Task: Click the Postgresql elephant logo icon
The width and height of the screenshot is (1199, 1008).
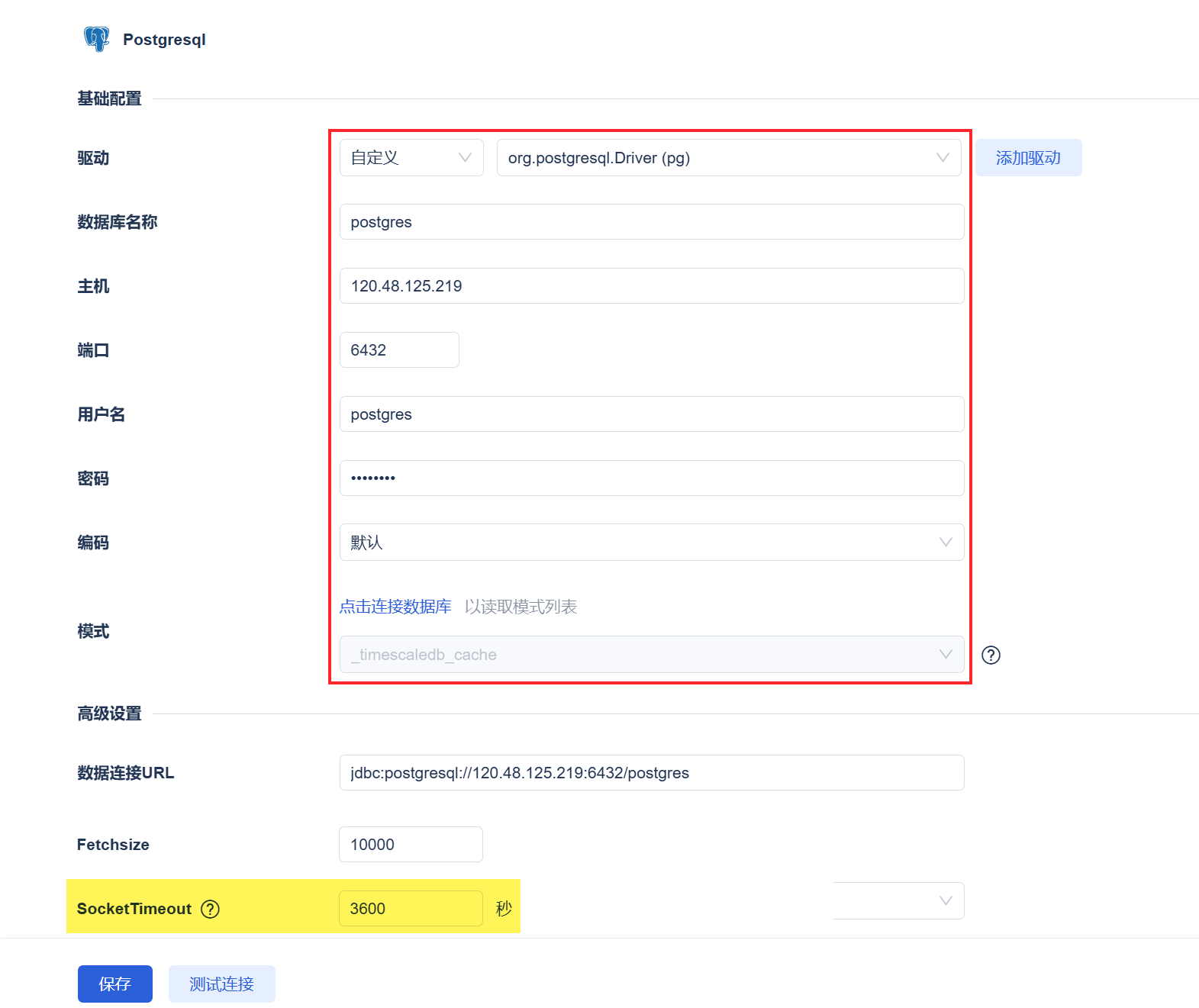Action: 96,39
